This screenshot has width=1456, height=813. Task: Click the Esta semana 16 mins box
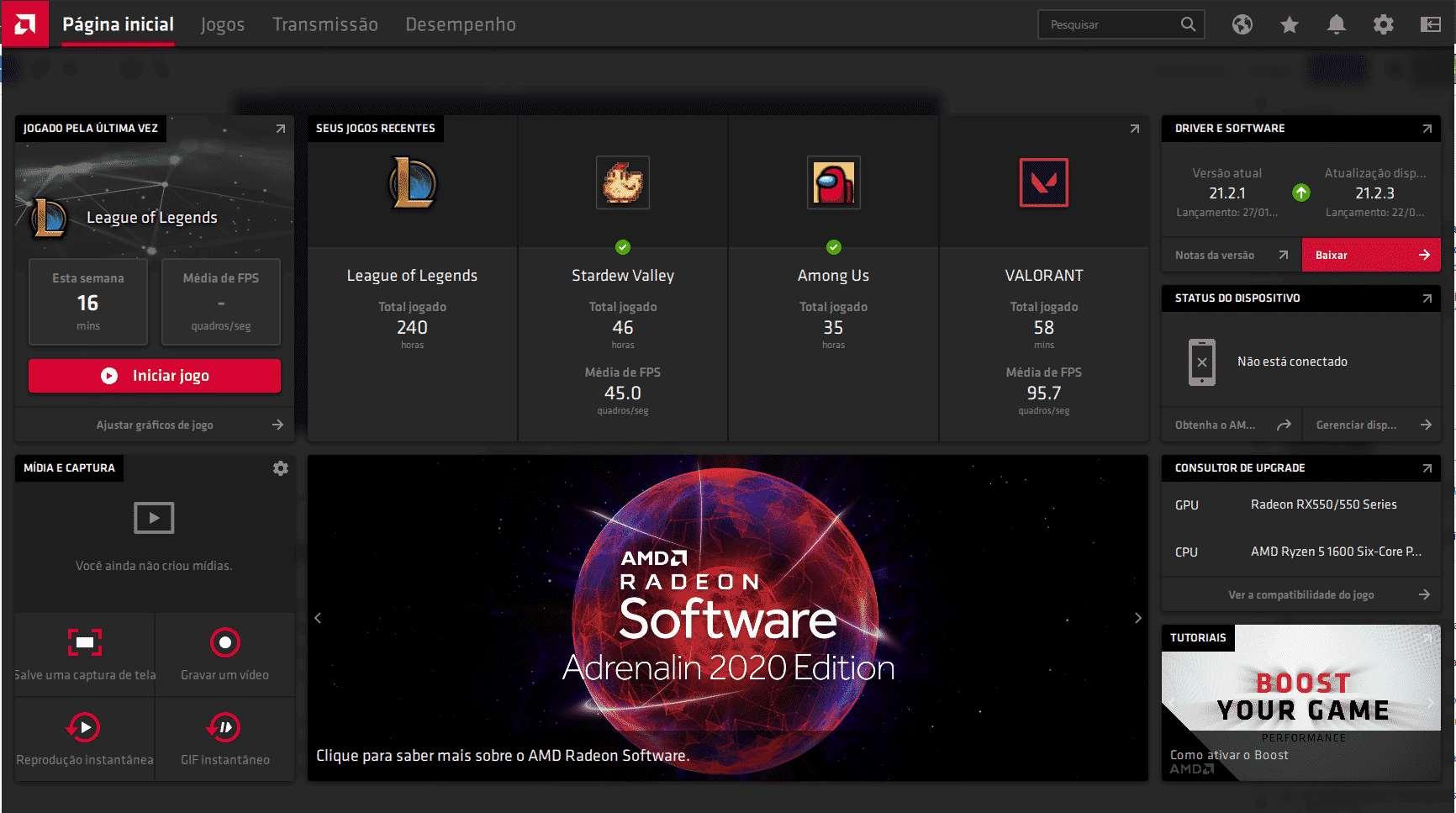88,302
